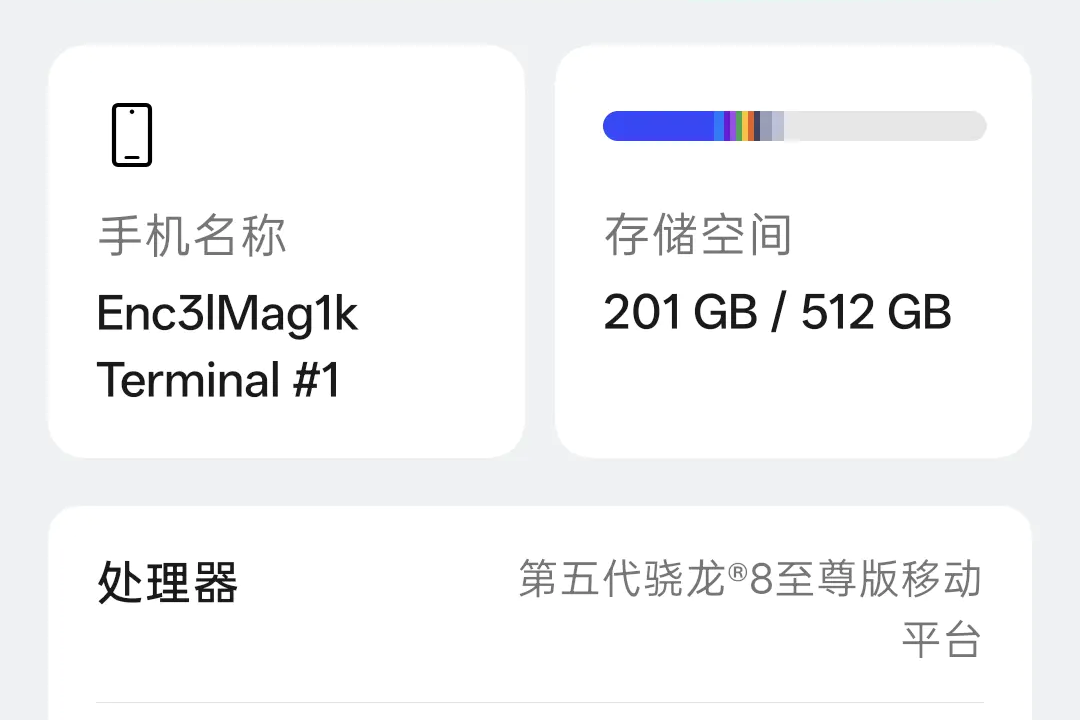Tap the 处理器 processor label
This screenshot has height=720, width=1080.
(x=168, y=583)
